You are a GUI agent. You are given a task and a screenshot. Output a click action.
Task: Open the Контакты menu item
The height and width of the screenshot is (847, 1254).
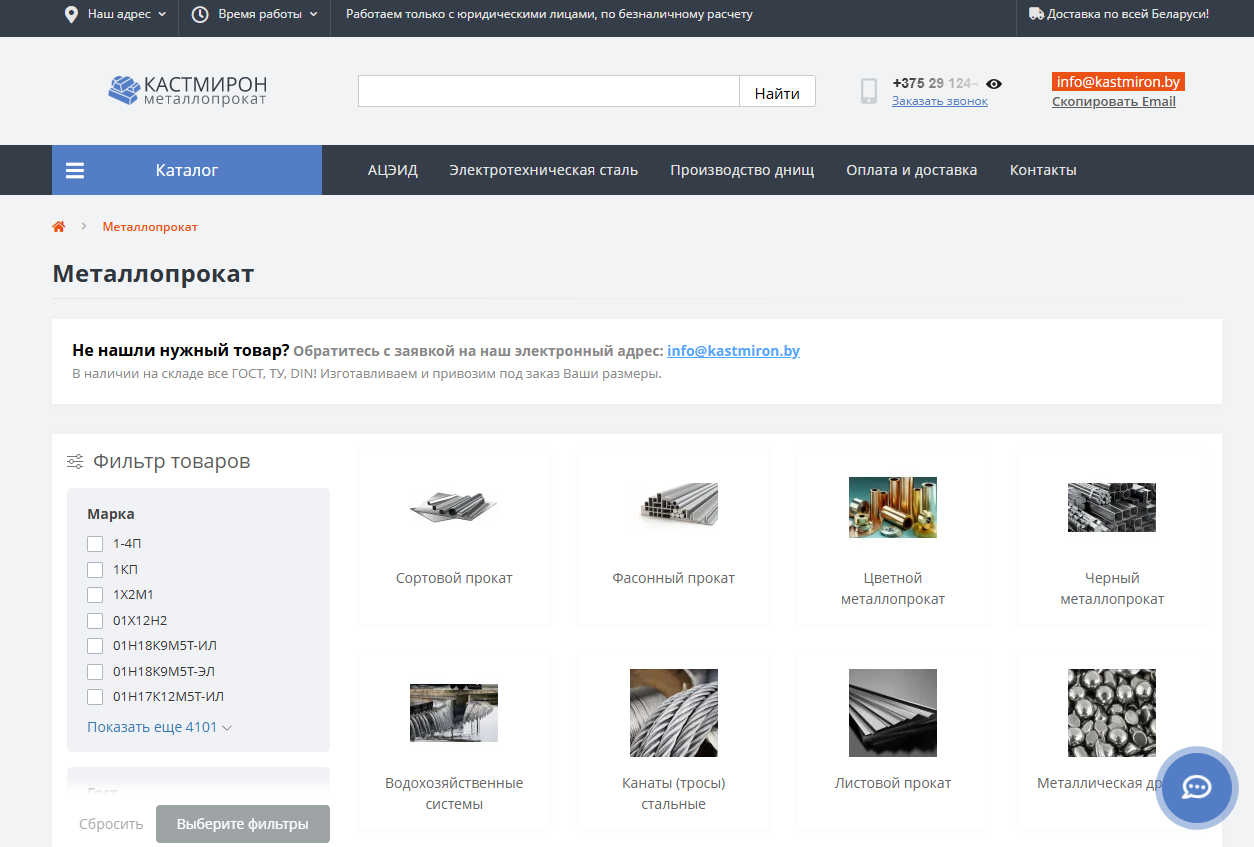[1043, 170]
